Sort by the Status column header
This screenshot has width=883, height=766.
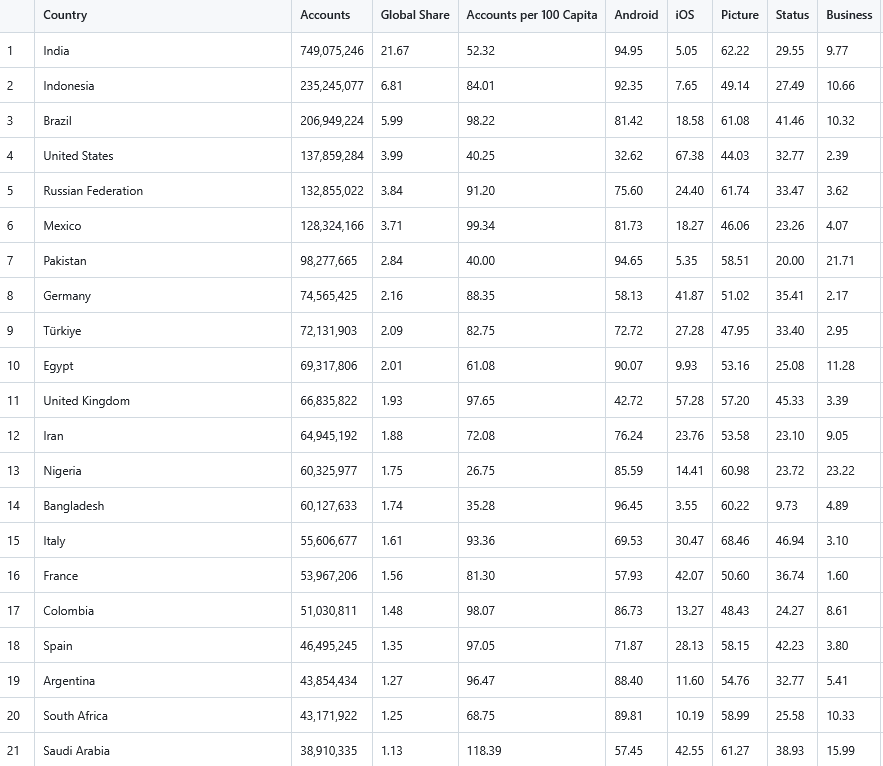click(791, 15)
